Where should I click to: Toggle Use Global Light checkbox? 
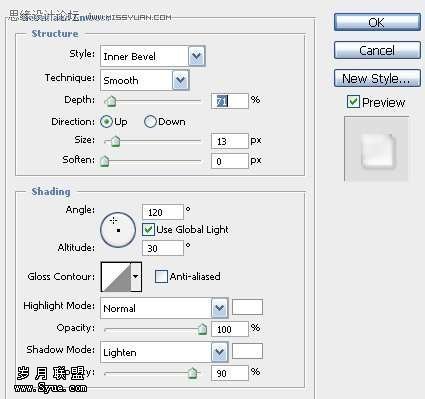point(148,230)
